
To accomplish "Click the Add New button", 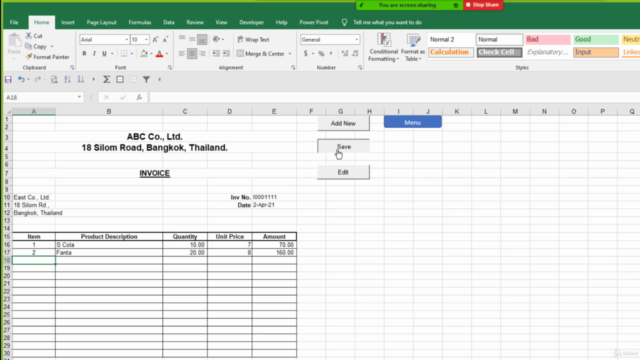I will tap(343, 123).
